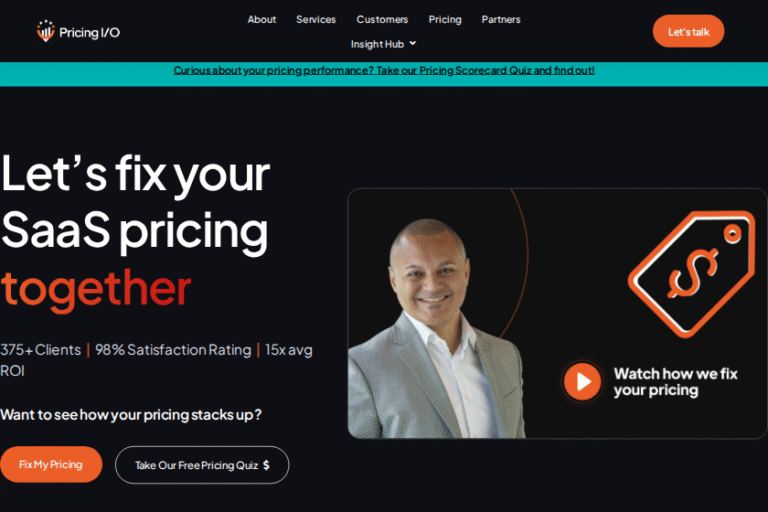Click Watch how we fix your pricing text
The image size is (768, 512).
pyautogui.click(x=675, y=382)
